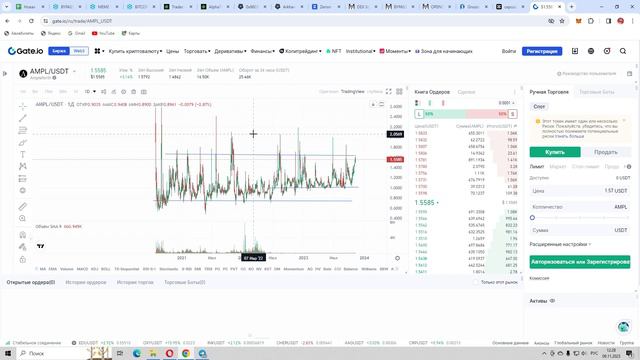Click Авторизоваться или Зарегистрироваться button
The image size is (640, 360).
tap(580, 262)
